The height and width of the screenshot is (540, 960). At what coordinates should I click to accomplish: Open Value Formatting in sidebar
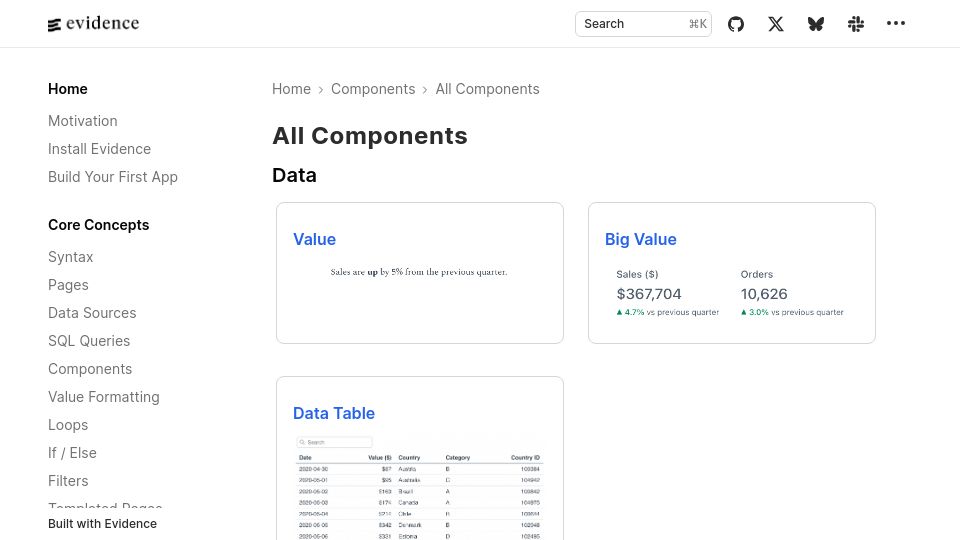click(x=103, y=397)
